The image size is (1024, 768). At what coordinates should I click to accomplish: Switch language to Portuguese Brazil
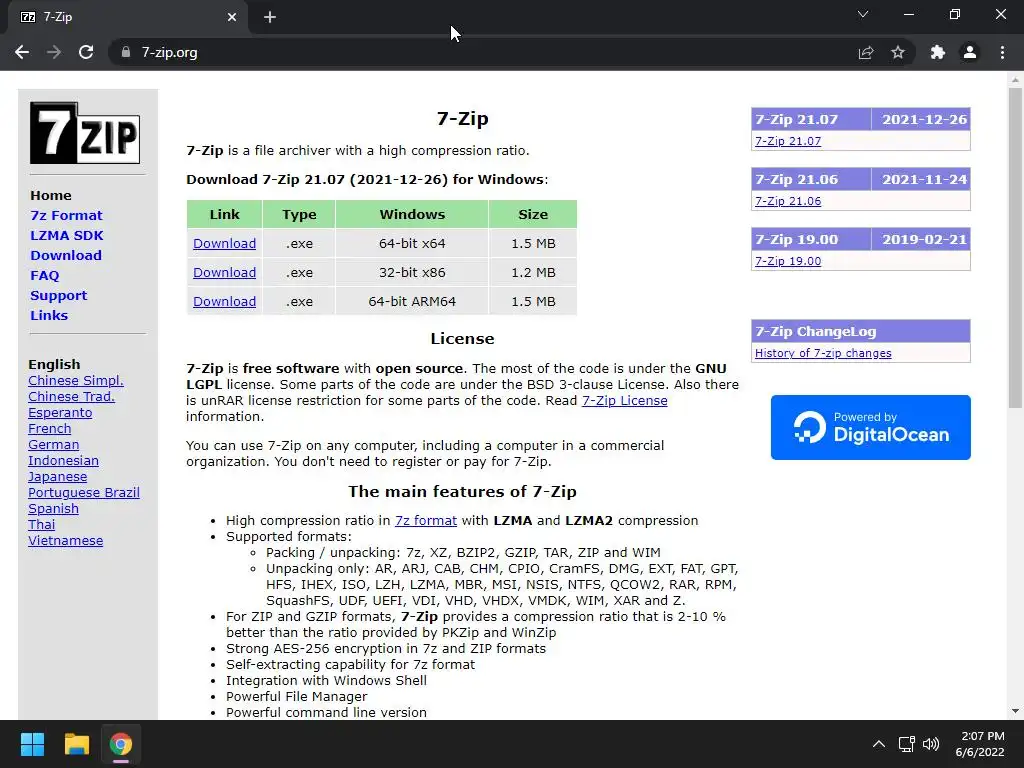coord(84,492)
